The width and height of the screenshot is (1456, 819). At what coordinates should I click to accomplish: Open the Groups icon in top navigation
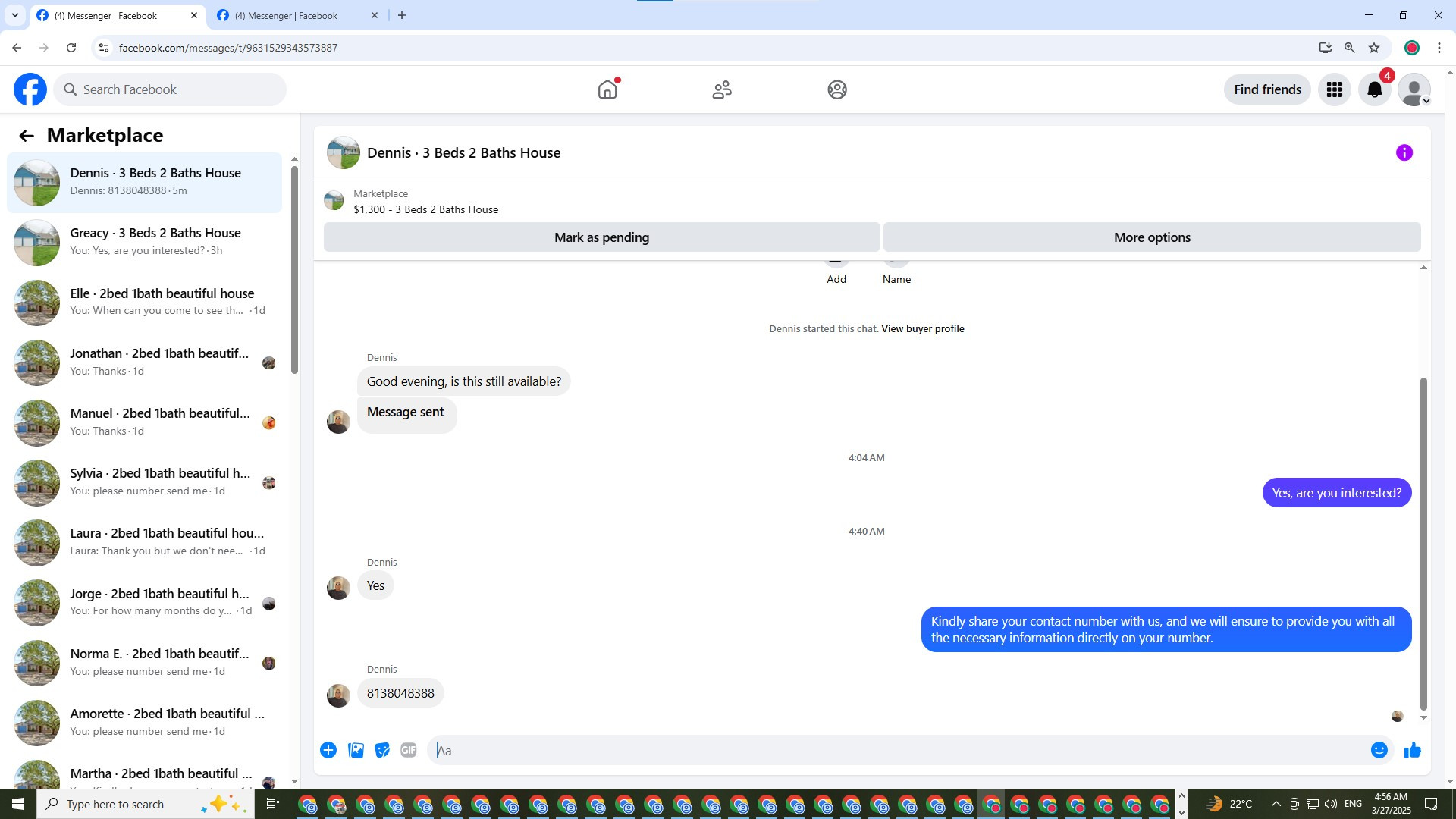[836, 89]
